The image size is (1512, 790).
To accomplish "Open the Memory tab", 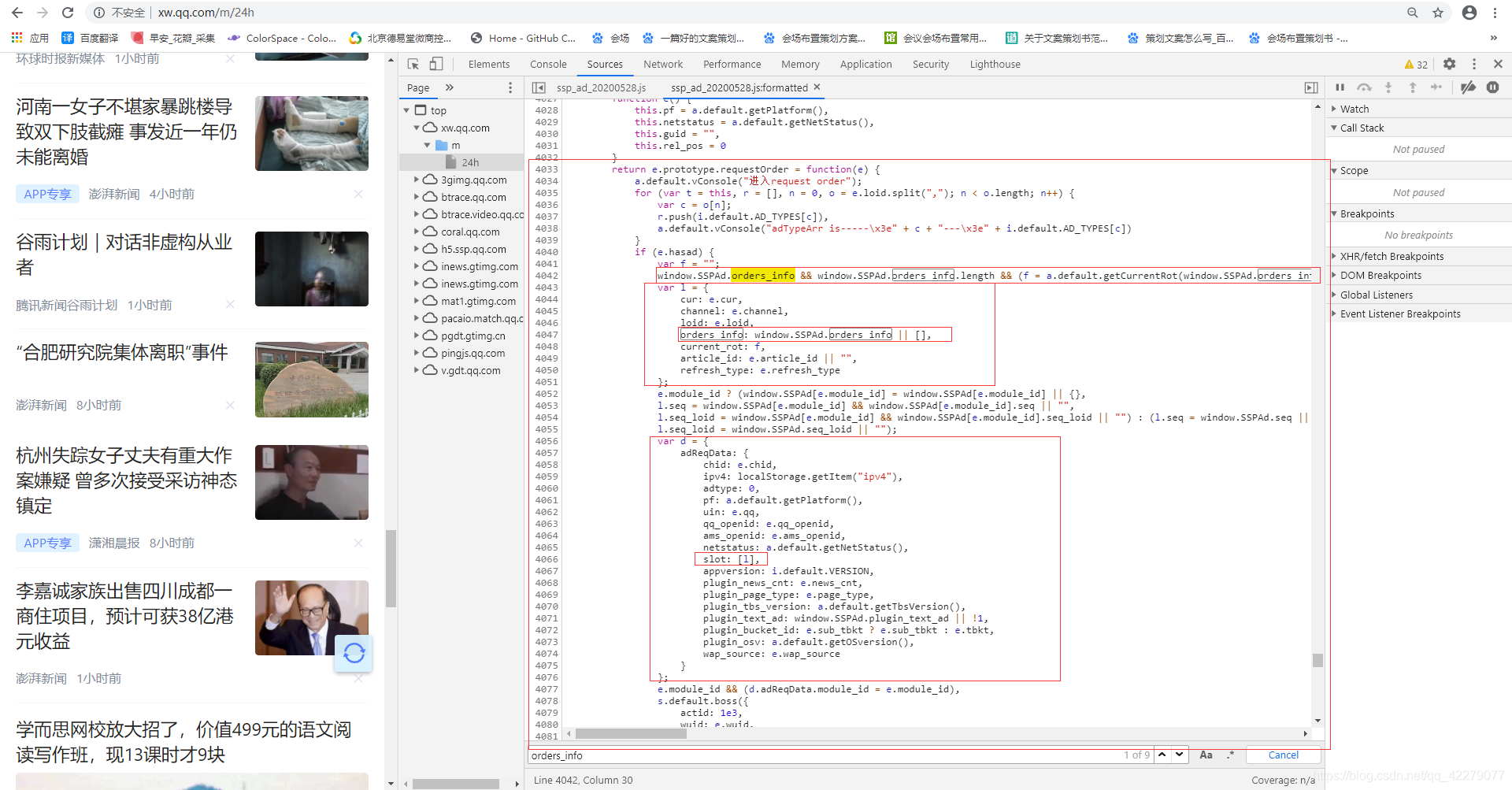I will click(800, 65).
